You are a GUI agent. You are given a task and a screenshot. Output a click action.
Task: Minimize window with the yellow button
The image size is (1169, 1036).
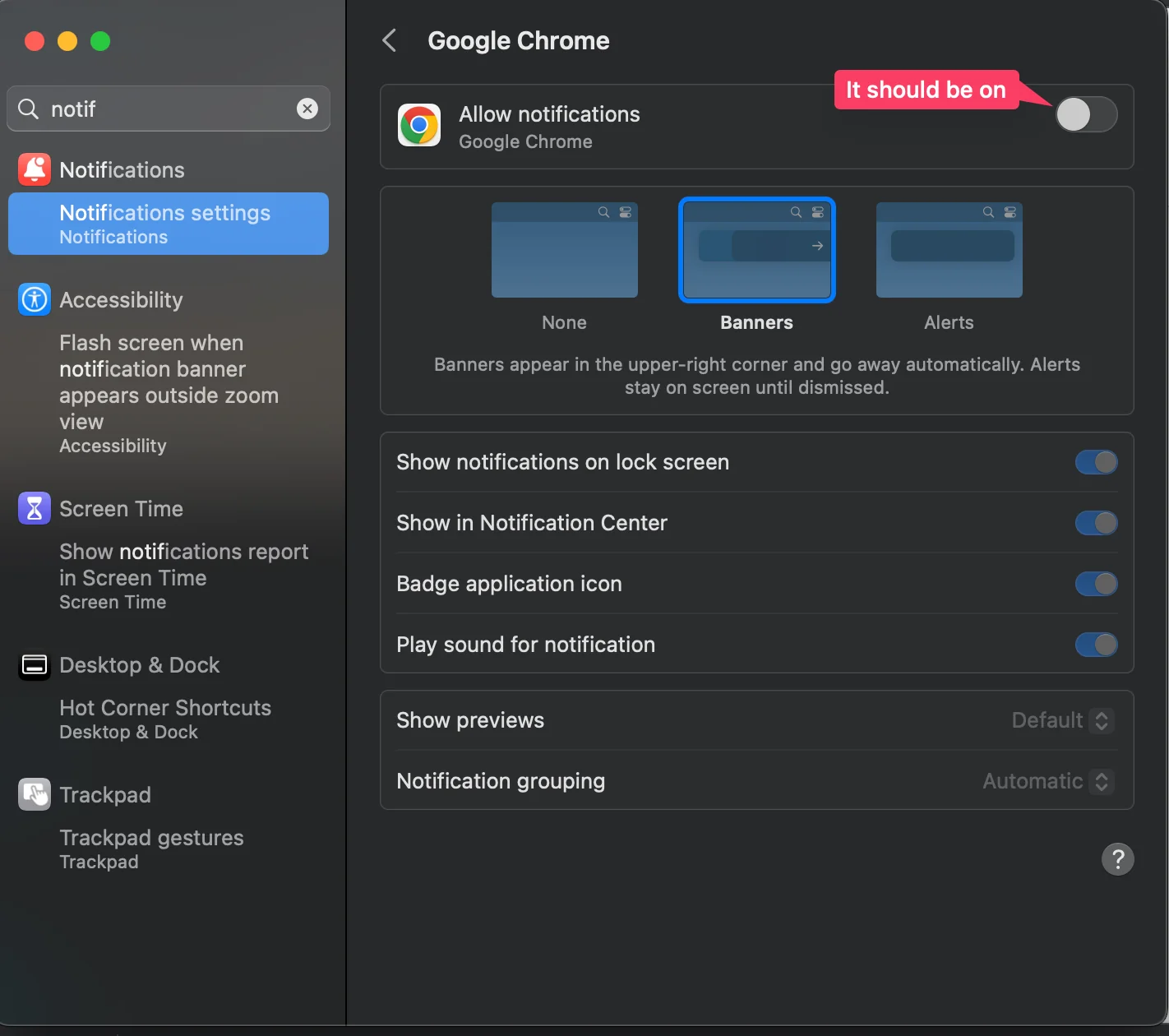coord(67,41)
